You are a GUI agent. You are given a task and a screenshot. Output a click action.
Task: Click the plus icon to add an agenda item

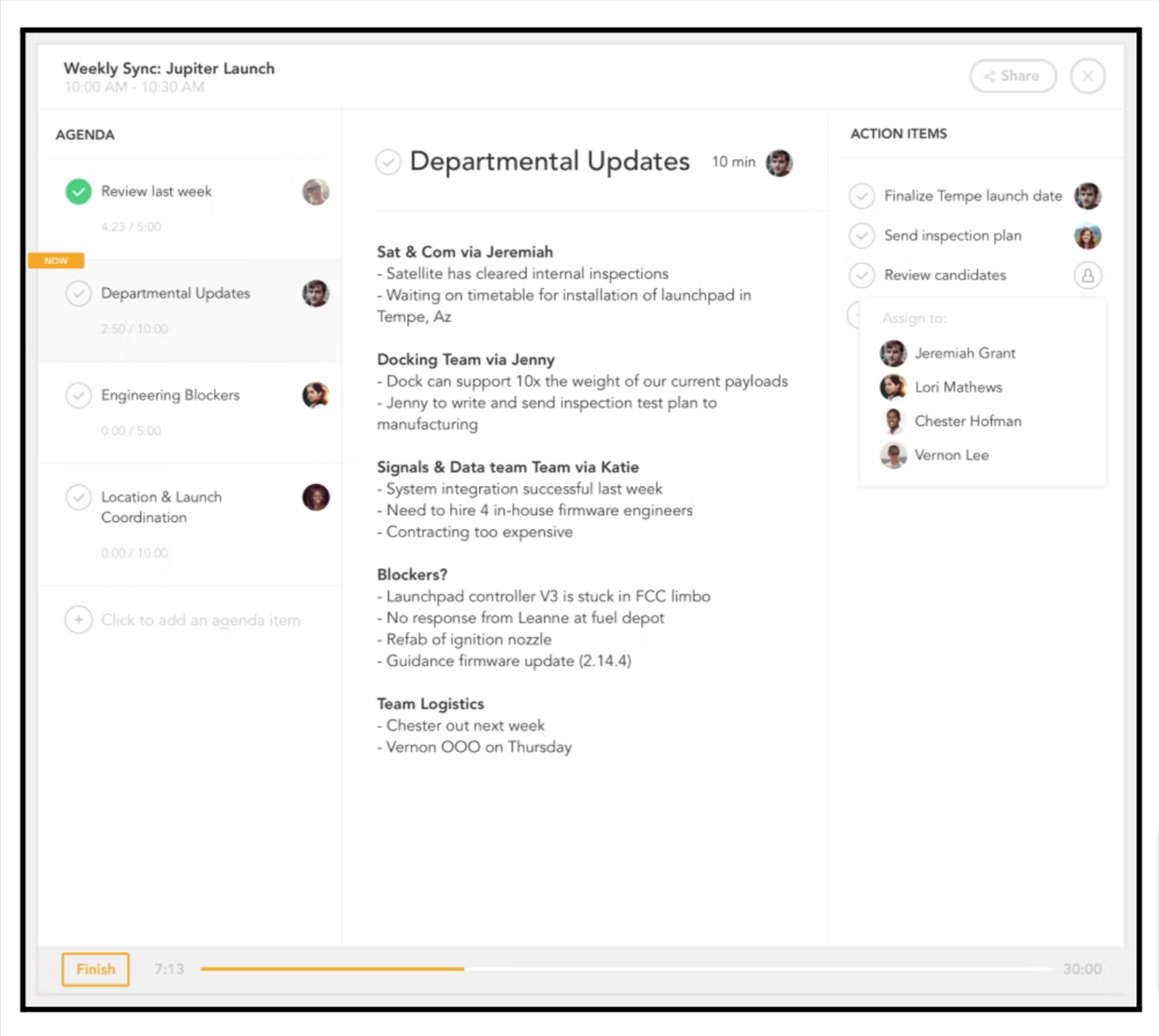pos(79,619)
